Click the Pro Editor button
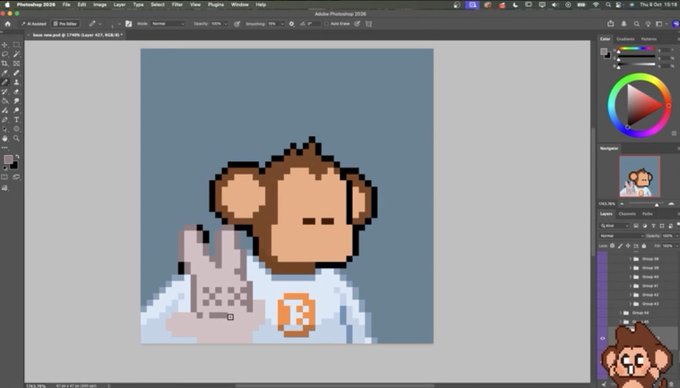This screenshot has width=680, height=388. 65,24
